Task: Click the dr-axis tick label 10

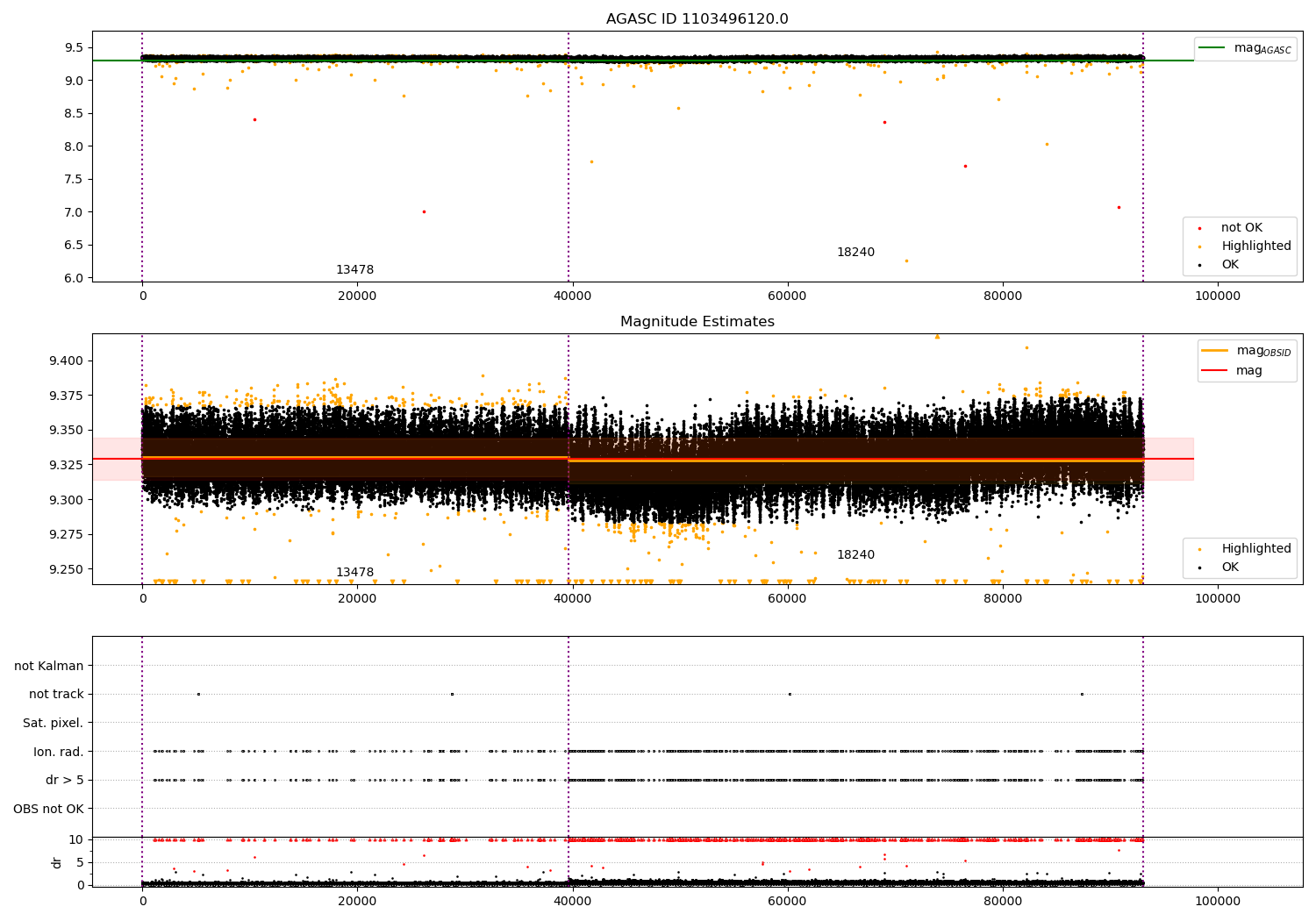Action: [x=76, y=839]
